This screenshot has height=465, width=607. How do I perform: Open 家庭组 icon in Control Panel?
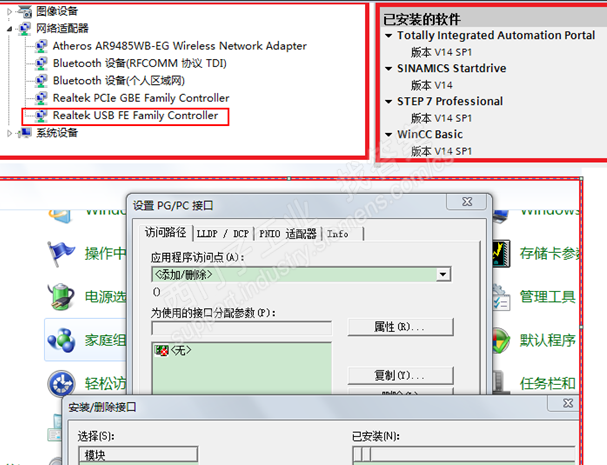point(61,340)
